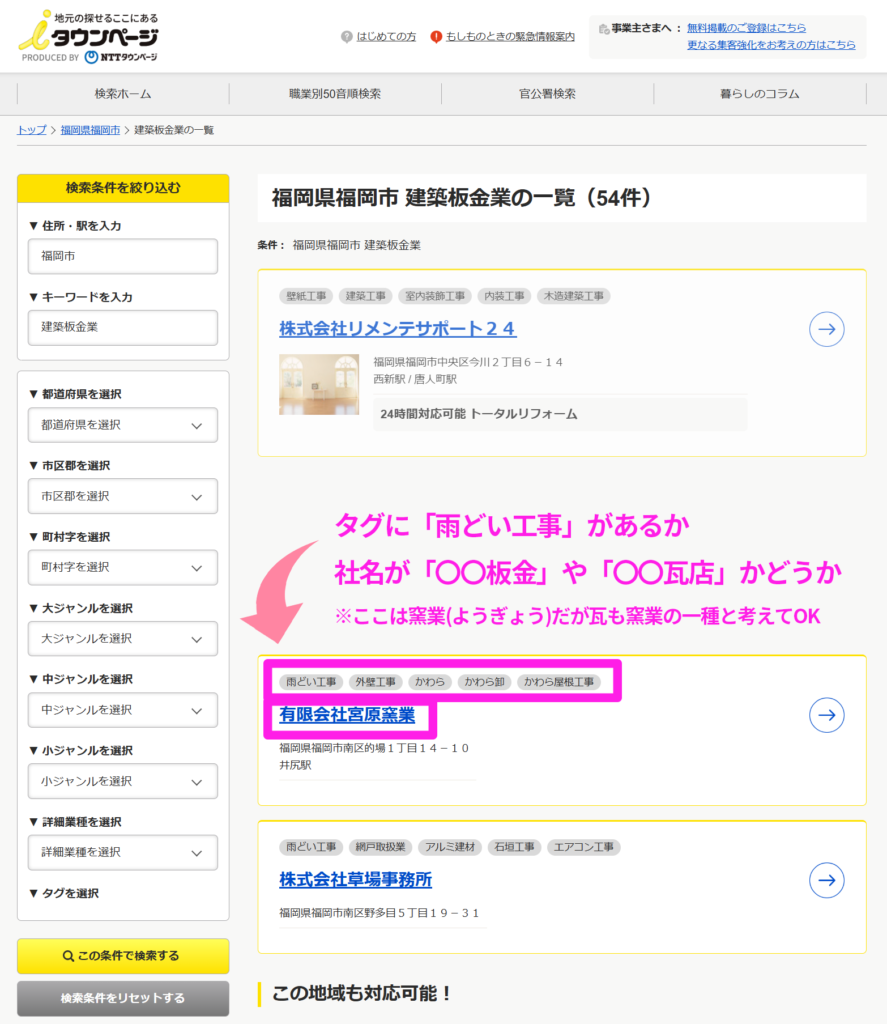Open the 都道府県を選択 dropdown
This screenshot has width=887, height=1024.
pyautogui.click(x=123, y=425)
